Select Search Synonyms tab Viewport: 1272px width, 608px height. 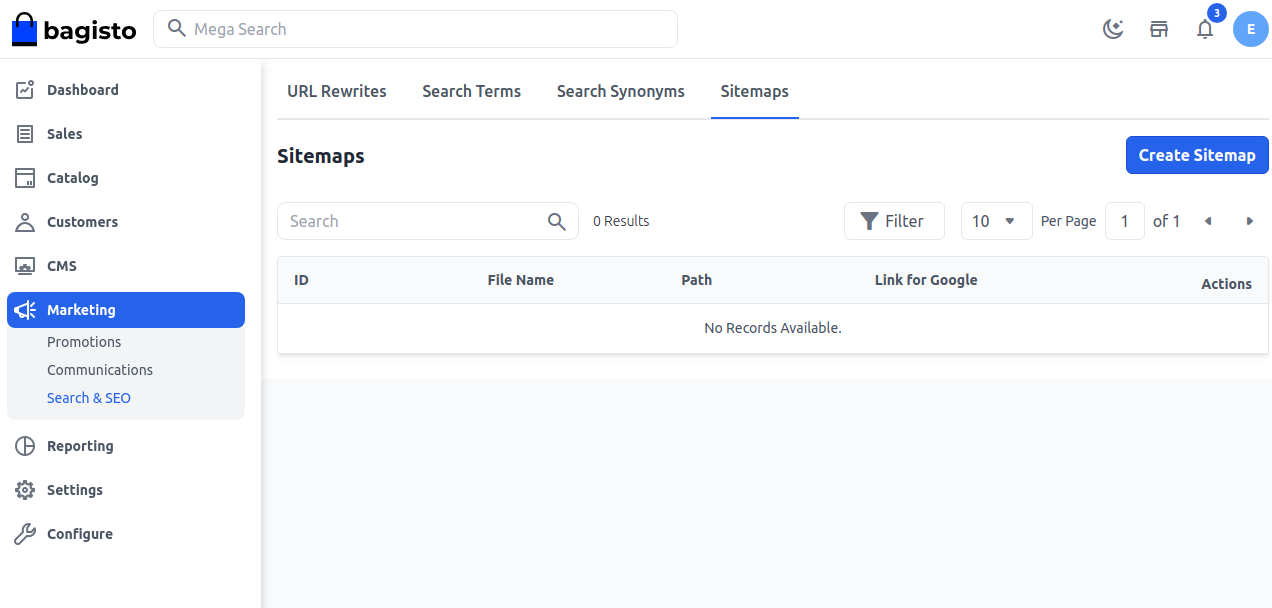(620, 91)
